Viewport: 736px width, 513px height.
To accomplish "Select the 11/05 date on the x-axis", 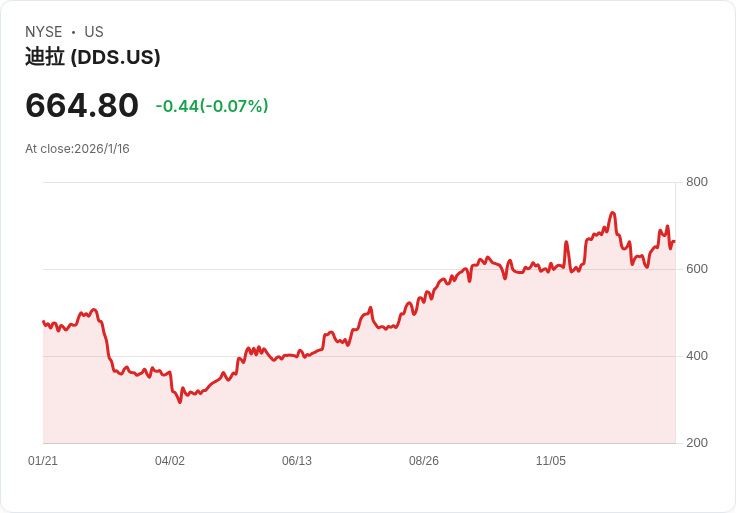I will click(x=551, y=461).
